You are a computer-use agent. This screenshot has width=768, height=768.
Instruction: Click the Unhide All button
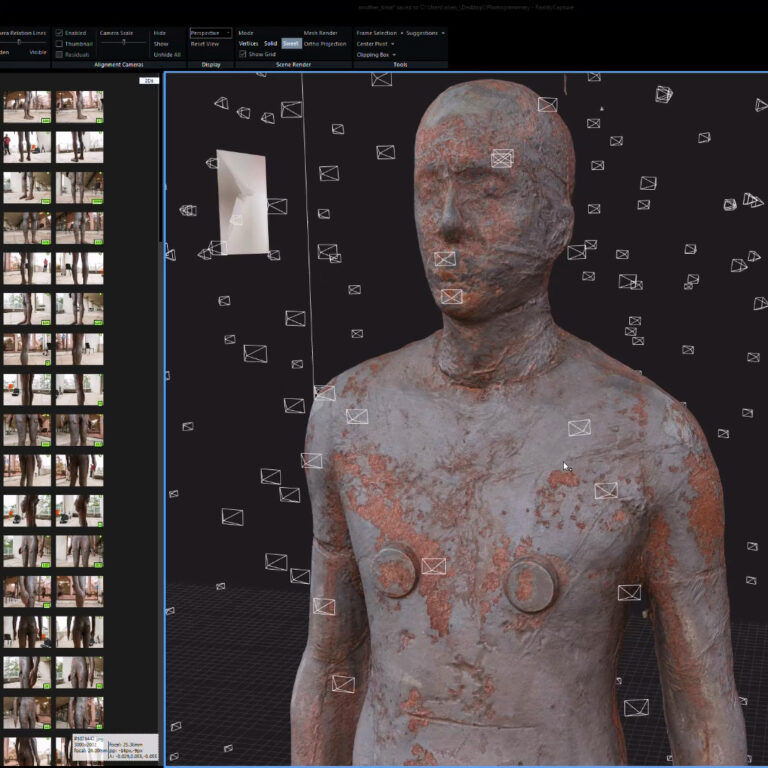167,55
